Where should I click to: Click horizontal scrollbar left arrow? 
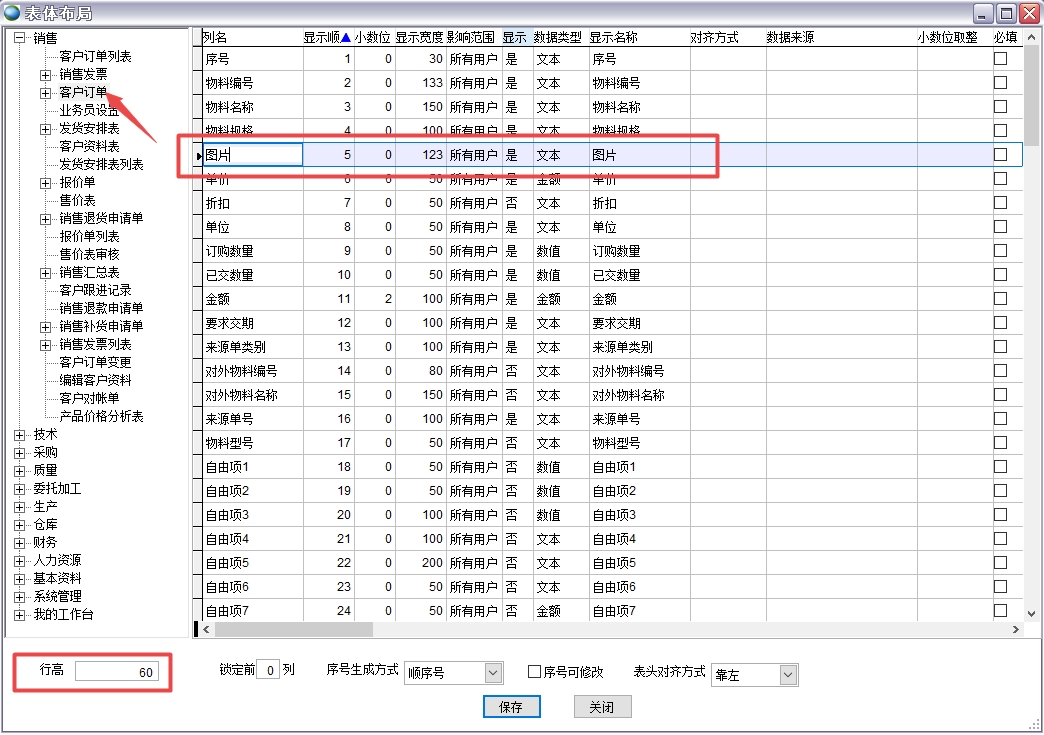pyautogui.click(x=207, y=630)
